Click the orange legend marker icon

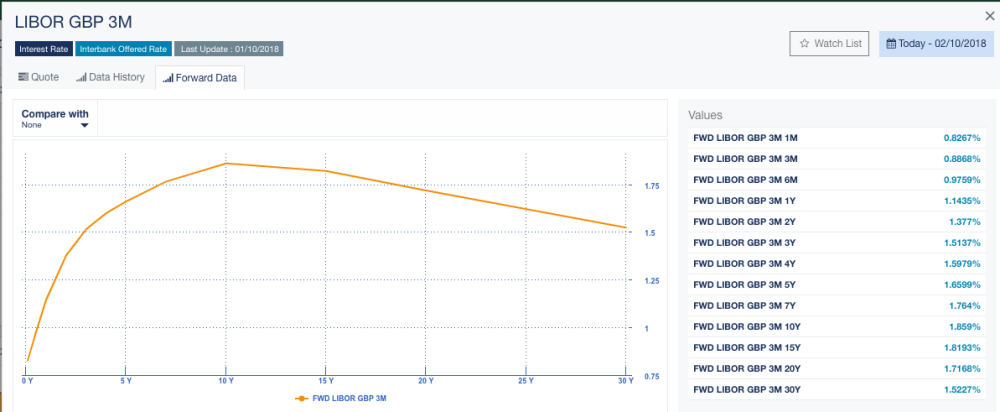302,399
